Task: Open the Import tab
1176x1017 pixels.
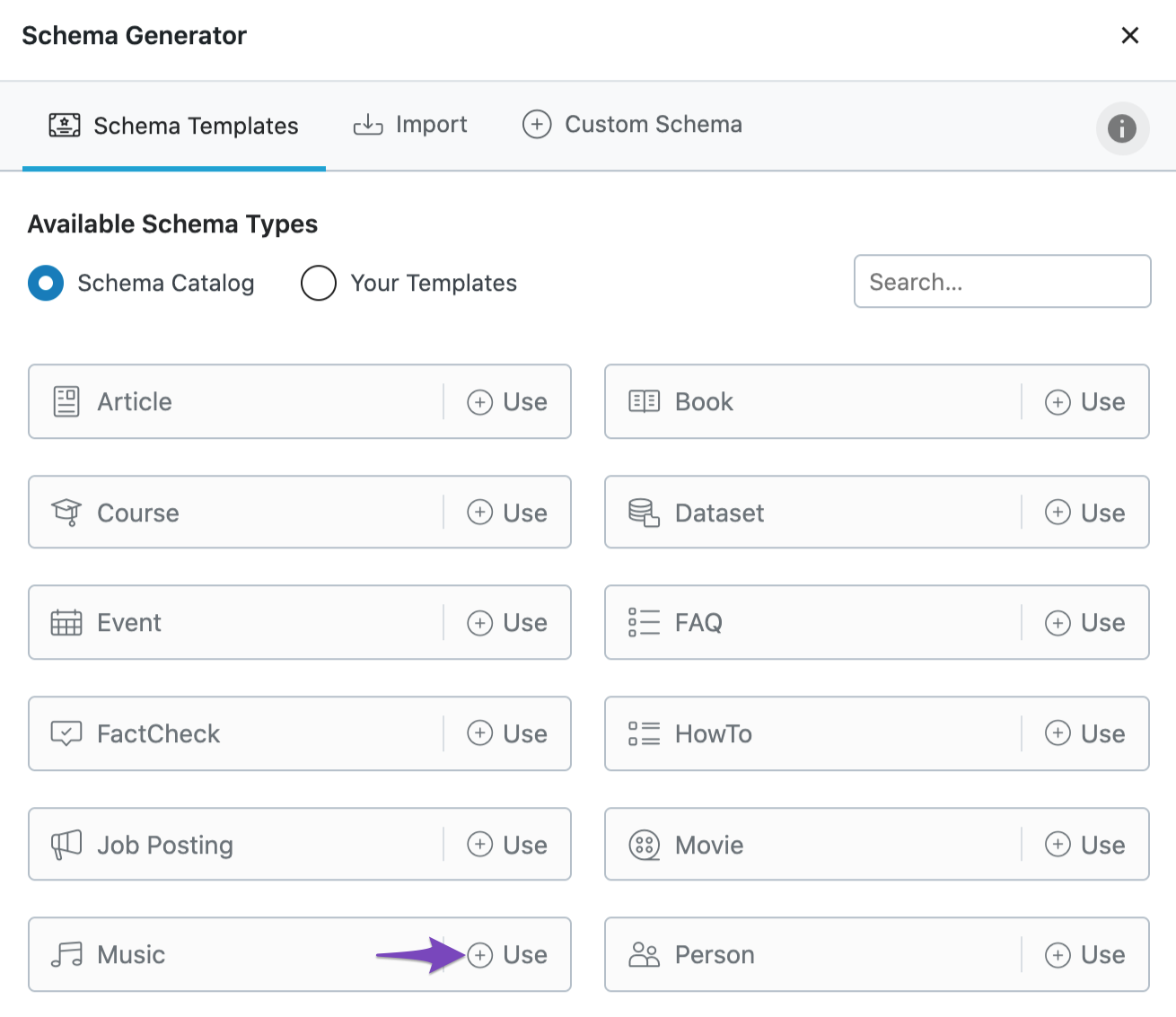Action: coord(410,125)
